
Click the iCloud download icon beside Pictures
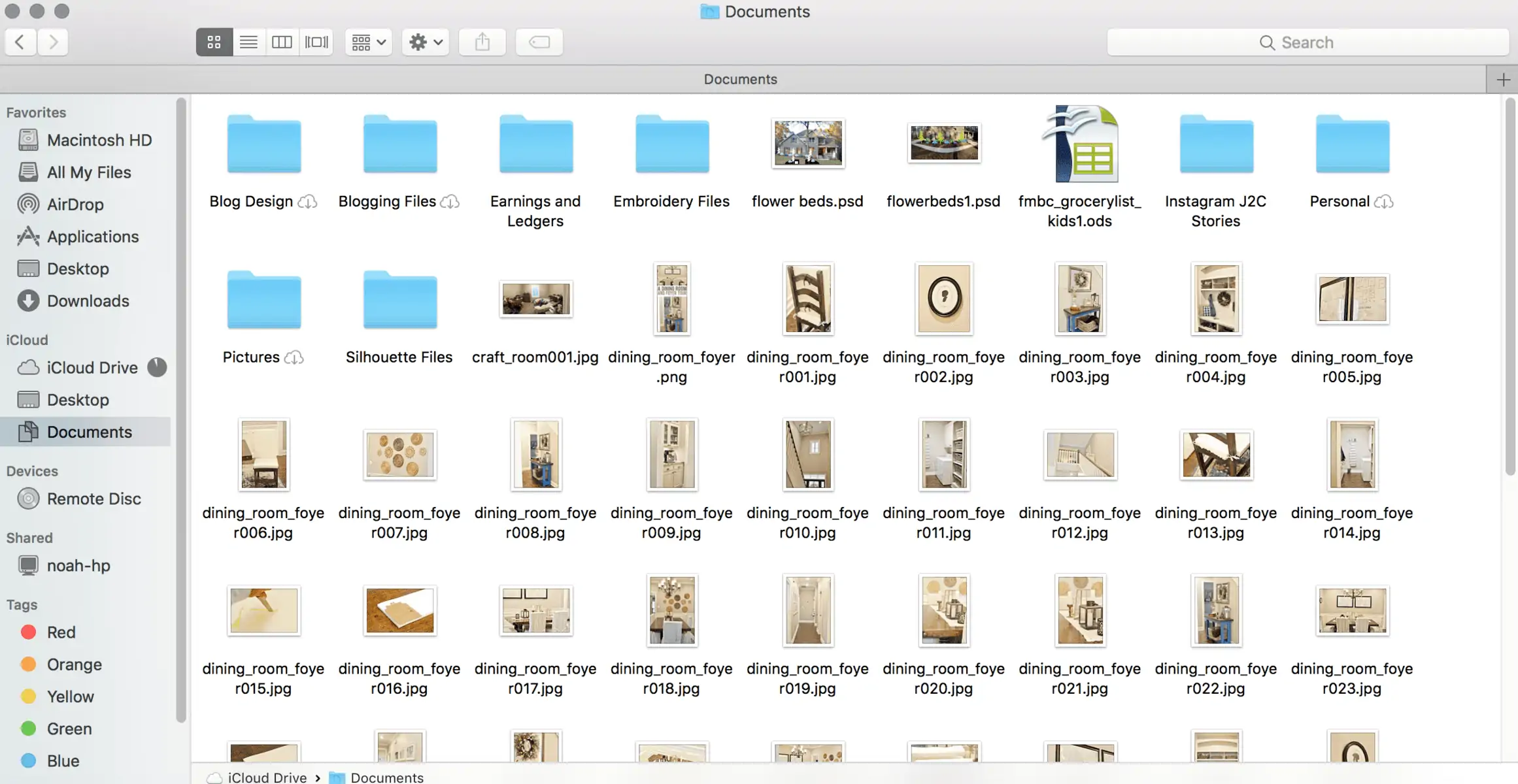click(x=294, y=357)
